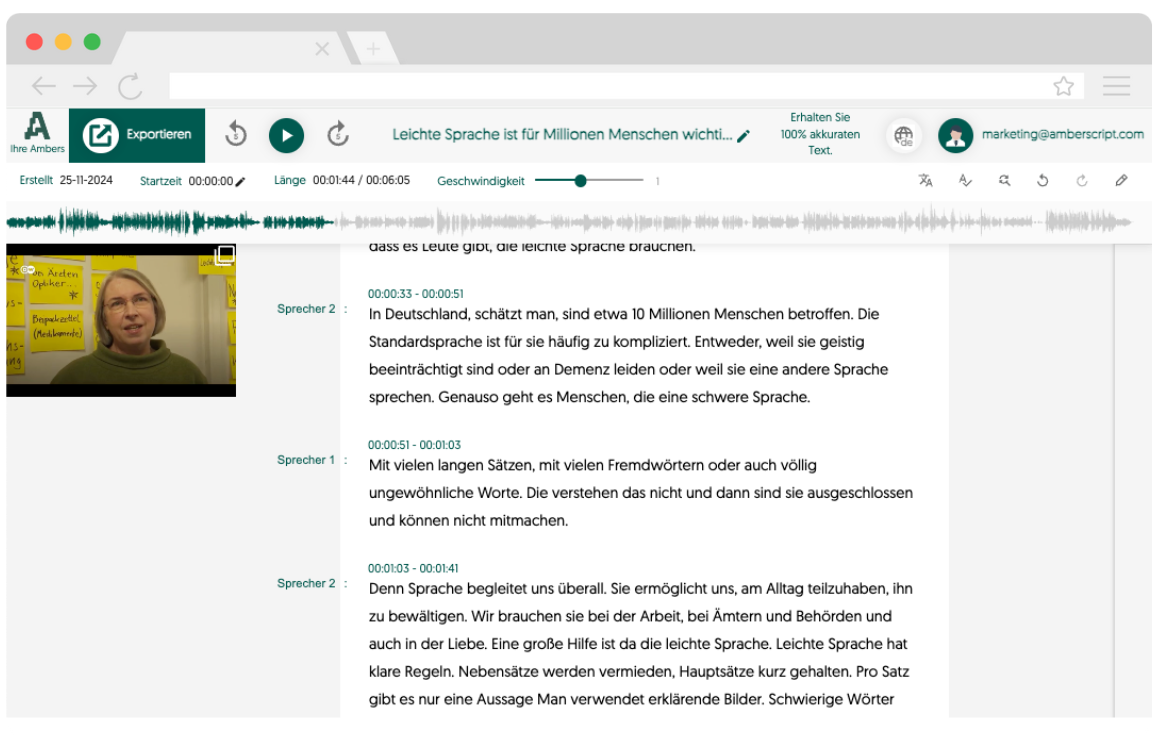
Task: Select Sprecher 1 label at 00:00:51
Action: click(x=306, y=460)
